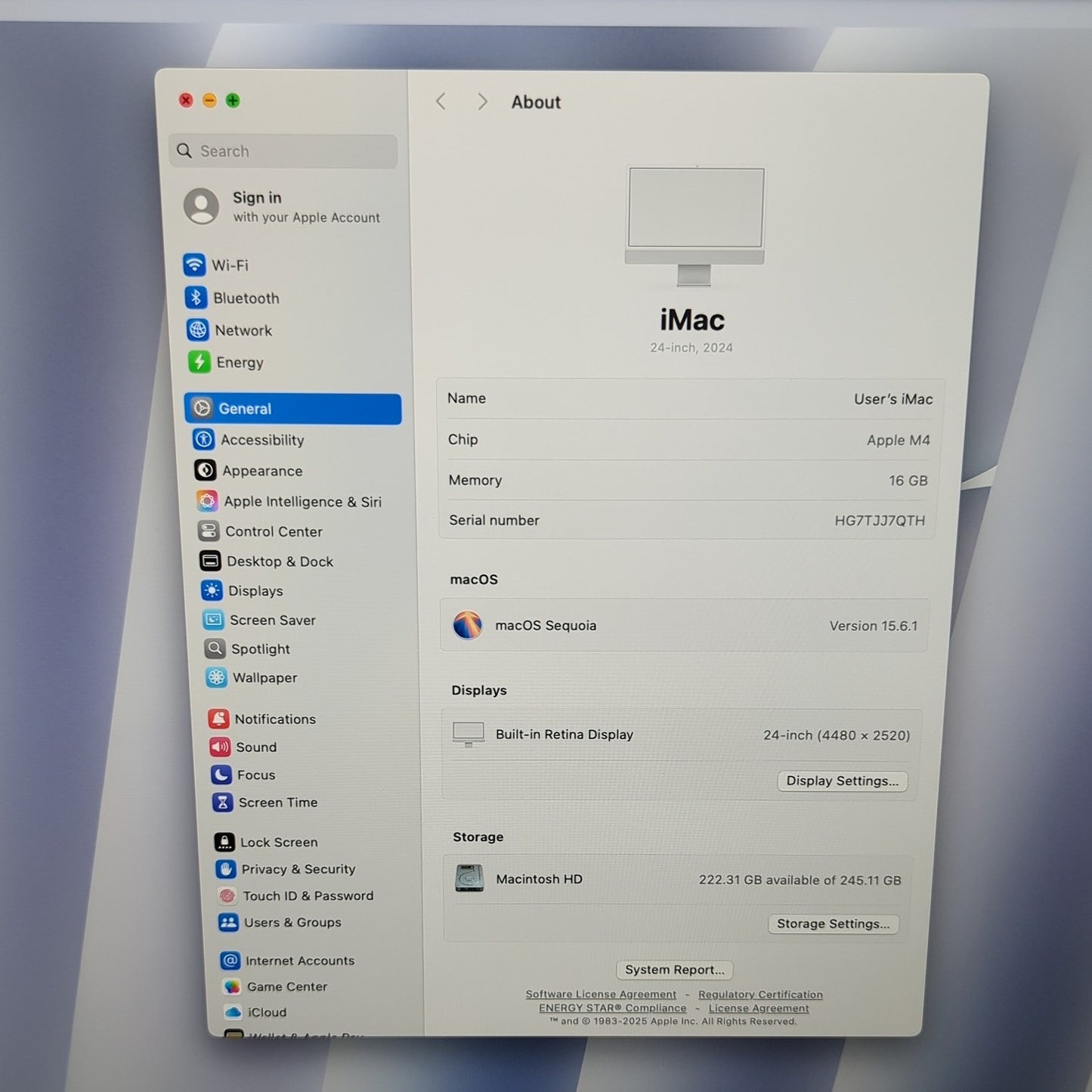Viewport: 1092px width, 1092px height.
Task: Select the Bluetooth icon in sidebar
Action: point(196,298)
